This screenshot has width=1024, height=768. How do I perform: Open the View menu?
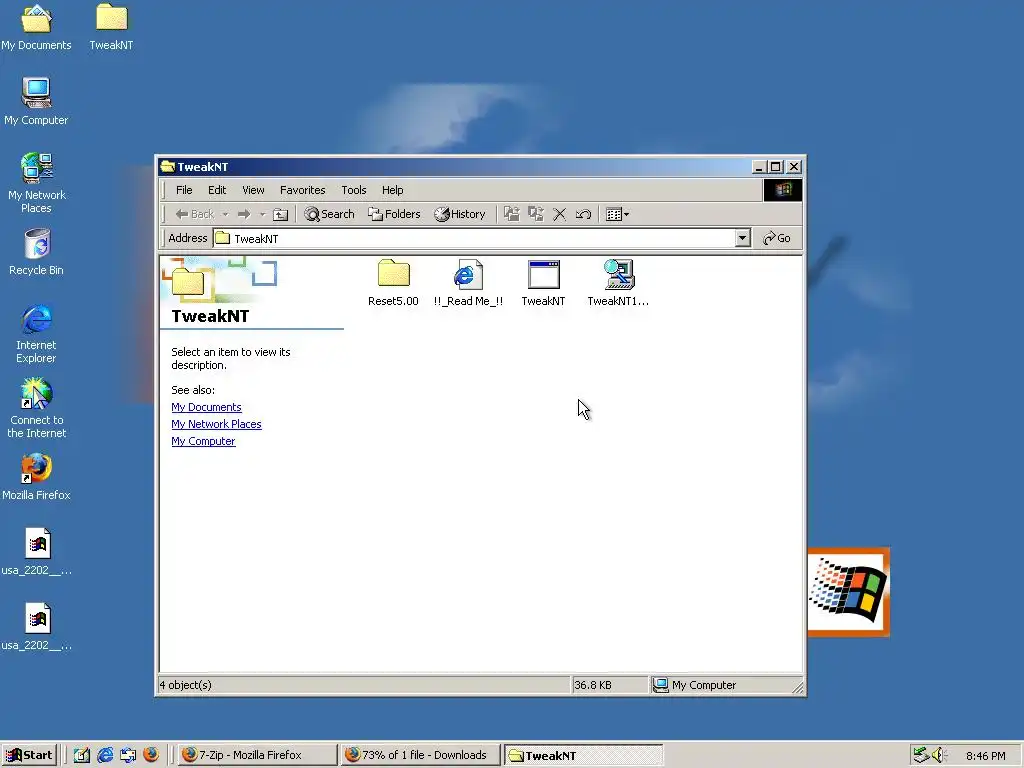point(253,190)
